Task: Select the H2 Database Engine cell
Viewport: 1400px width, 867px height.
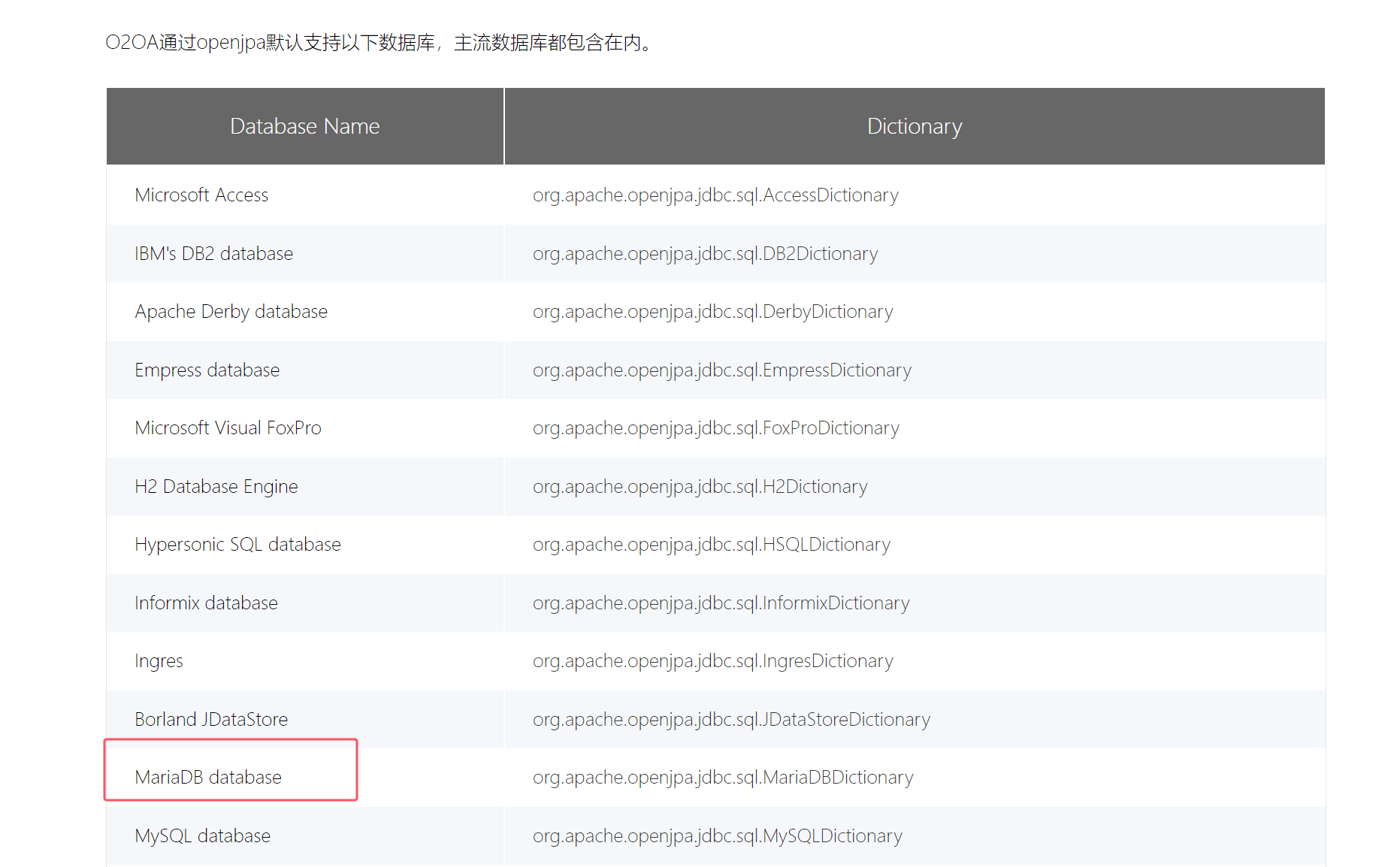Action: pos(305,487)
